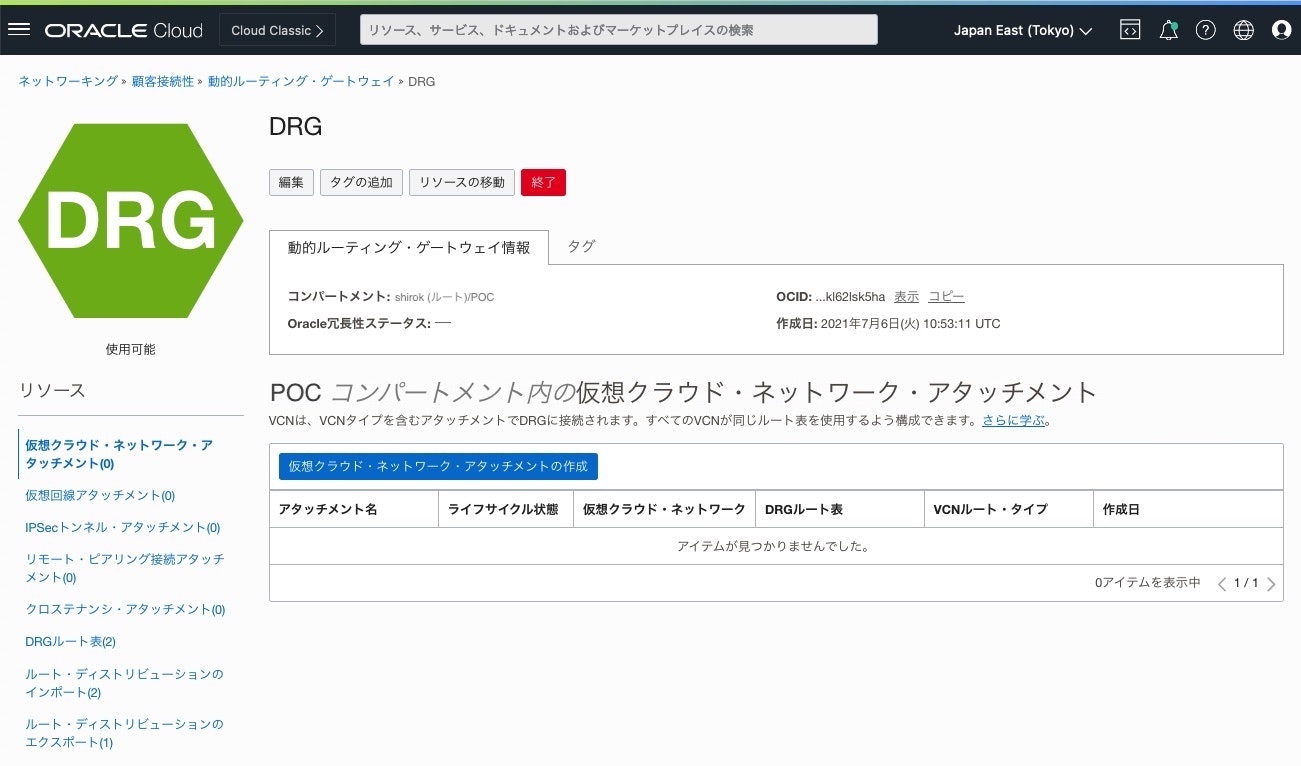Select 仮想クラウド・ネットワーク・アタッチメント(0) resource
Image resolution: width=1301 pixels, height=766 pixels.
[x=119, y=454]
